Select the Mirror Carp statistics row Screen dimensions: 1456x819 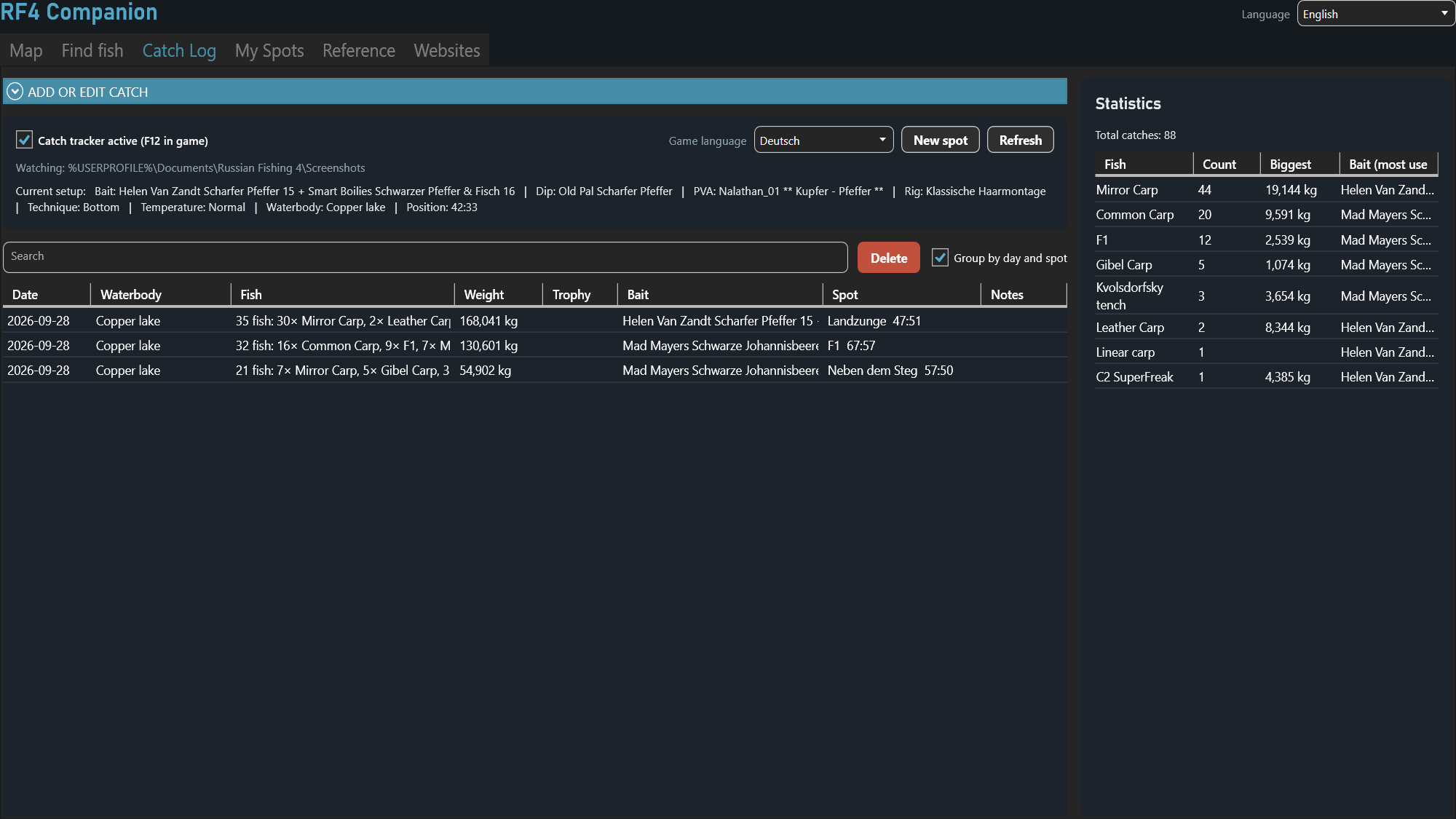[1267, 190]
